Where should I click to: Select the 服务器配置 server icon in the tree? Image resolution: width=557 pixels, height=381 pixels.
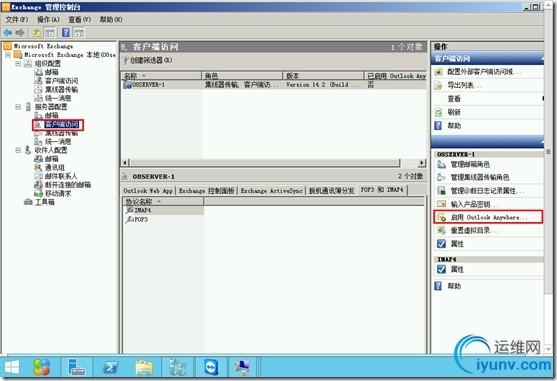coord(28,107)
